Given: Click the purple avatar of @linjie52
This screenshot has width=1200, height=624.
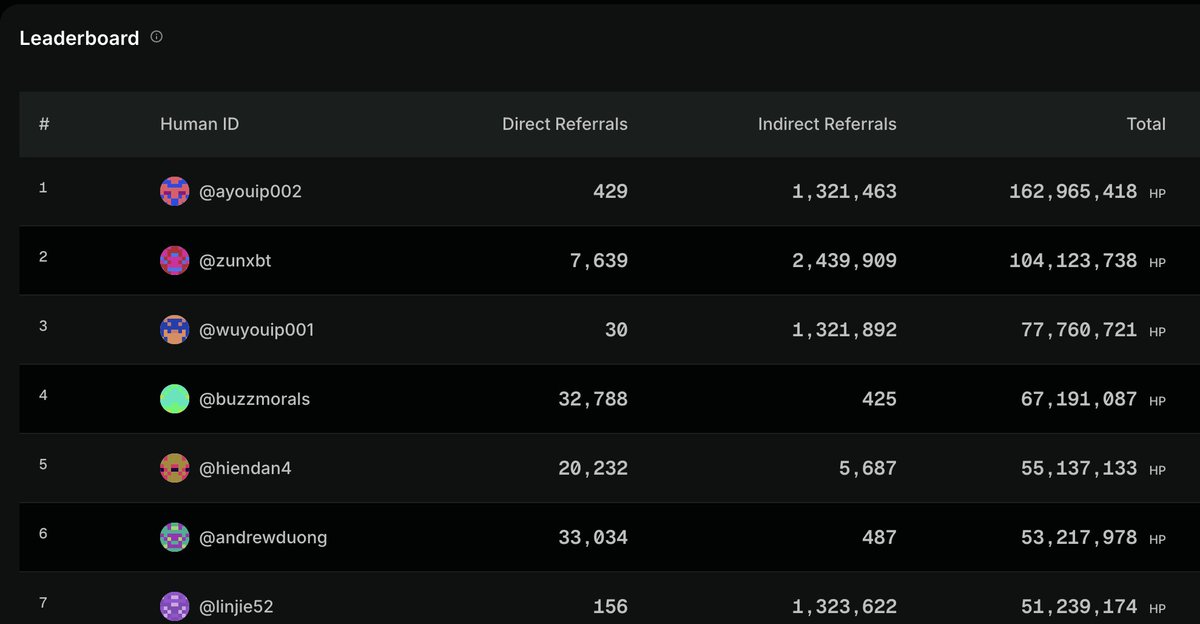Looking at the screenshot, I should (x=174, y=606).
